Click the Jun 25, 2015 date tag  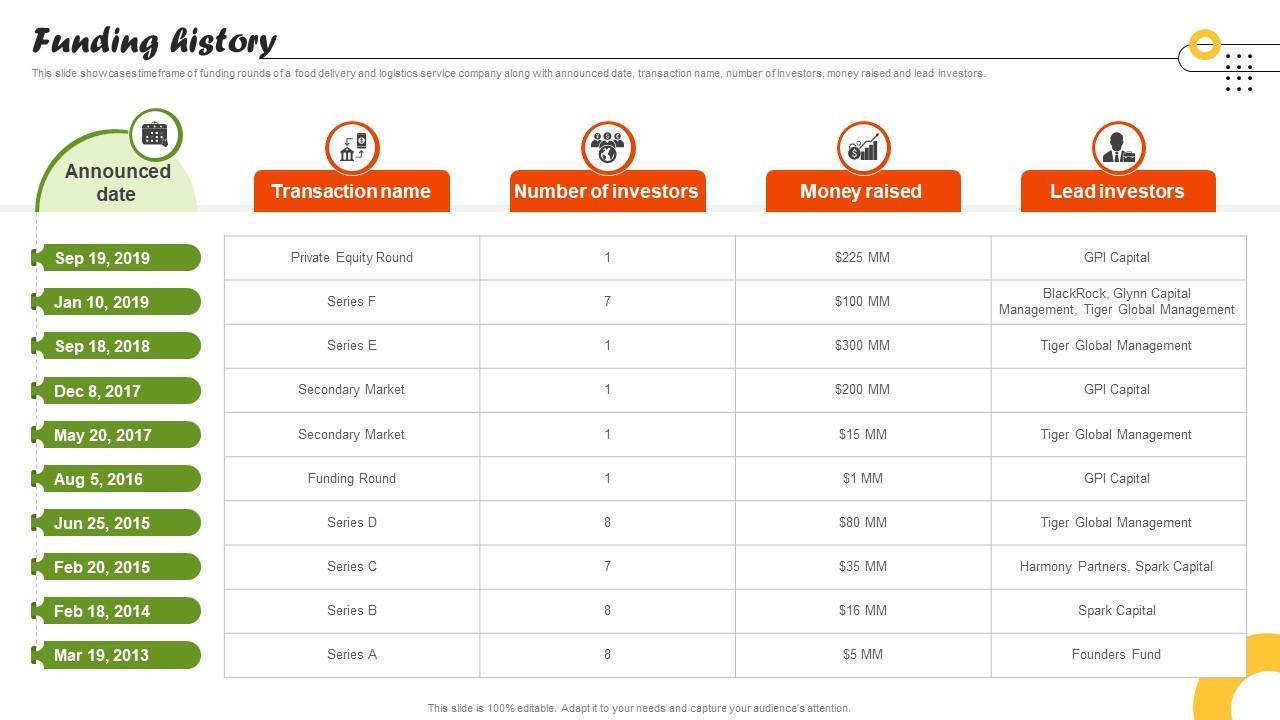[x=116, y=523]
